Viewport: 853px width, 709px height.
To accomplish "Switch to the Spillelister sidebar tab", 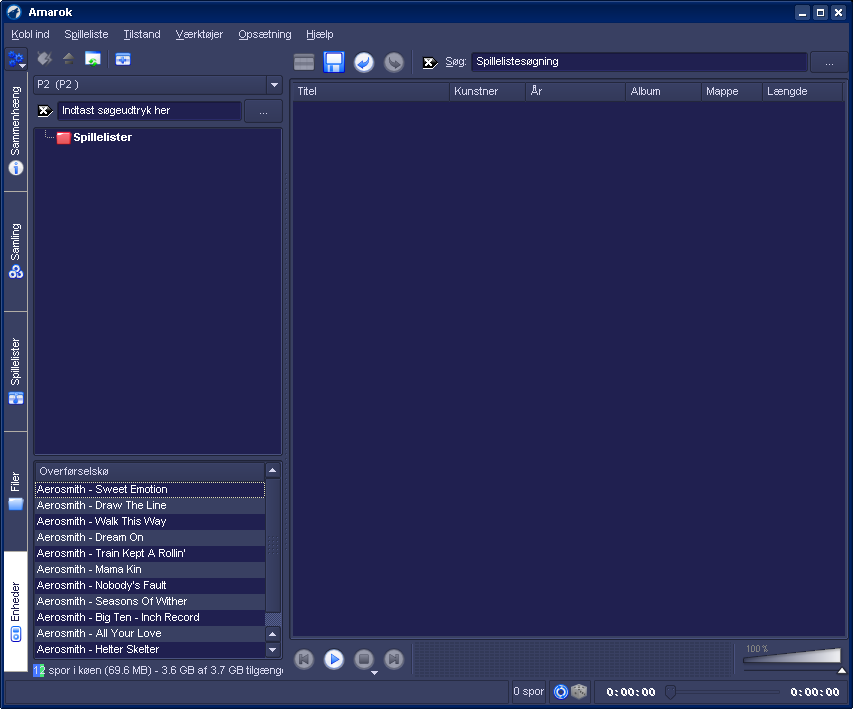I will (x=16, y=372).
